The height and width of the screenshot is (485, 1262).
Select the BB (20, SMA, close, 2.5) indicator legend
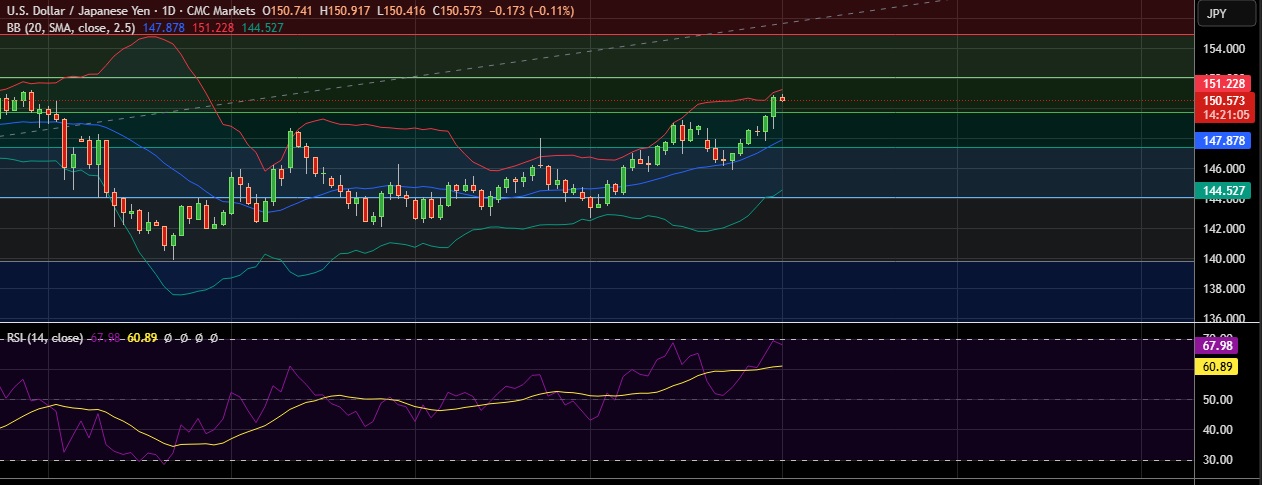pyautogui.click(x=72, y=28)
